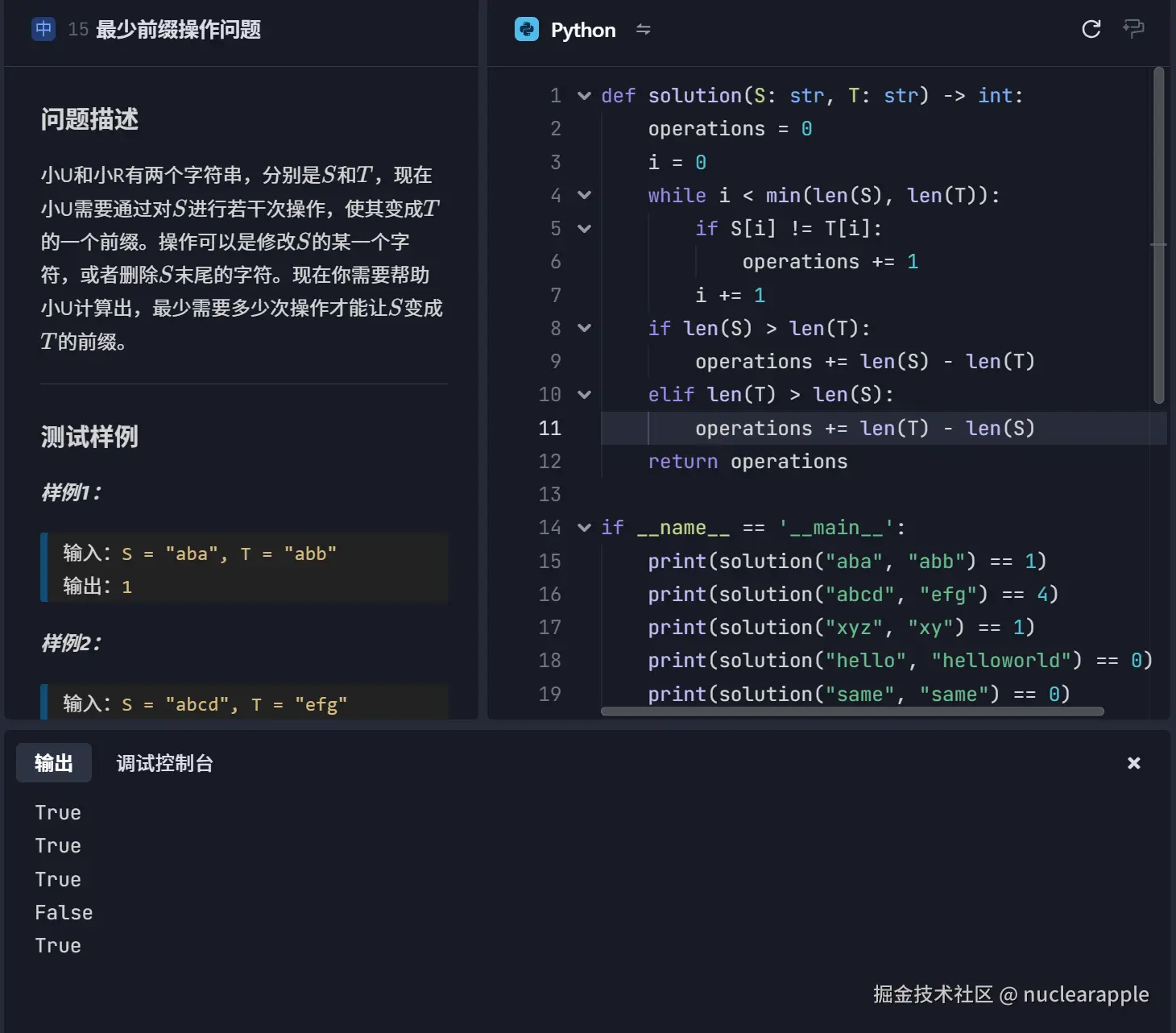Click the last True result in output
The height and width of the screenshot is (1033, 1176).
(58, 946)
